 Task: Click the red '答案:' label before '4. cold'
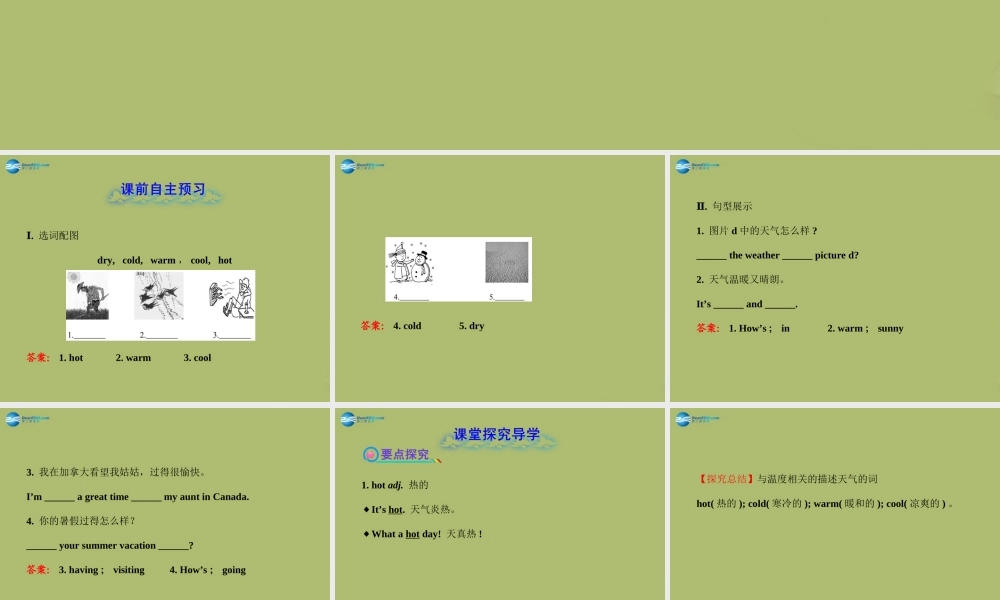pyautogui.click(x=372, y=326)
